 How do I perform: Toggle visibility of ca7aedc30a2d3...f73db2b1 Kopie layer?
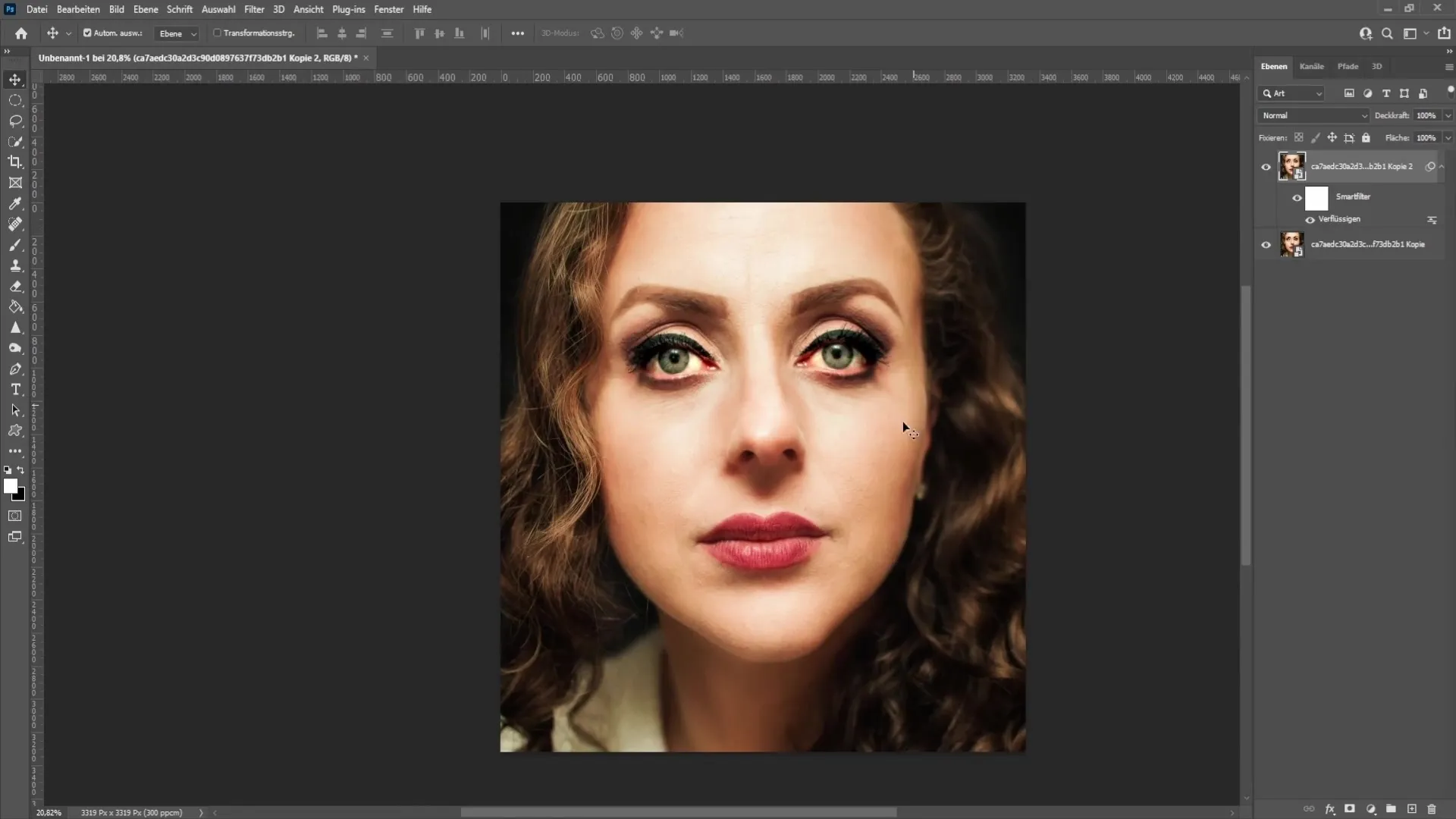(1265, 245)
